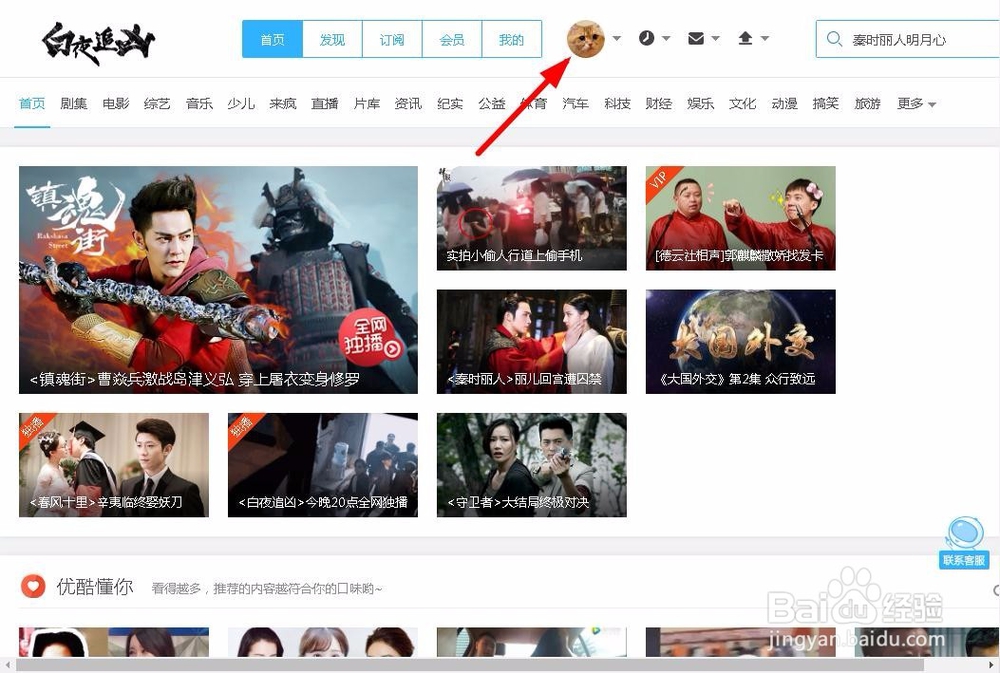Viewport: 1000px width, 673px height.
Task: Open the 德云社相声 VIP video
Action: (740, 218)
